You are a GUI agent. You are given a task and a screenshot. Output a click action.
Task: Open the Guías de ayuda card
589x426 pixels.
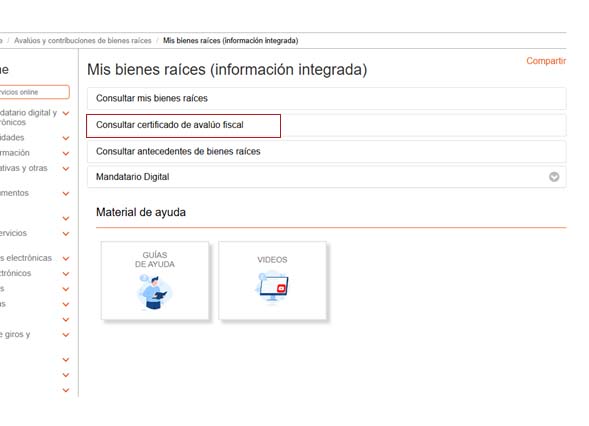(155, 281)
